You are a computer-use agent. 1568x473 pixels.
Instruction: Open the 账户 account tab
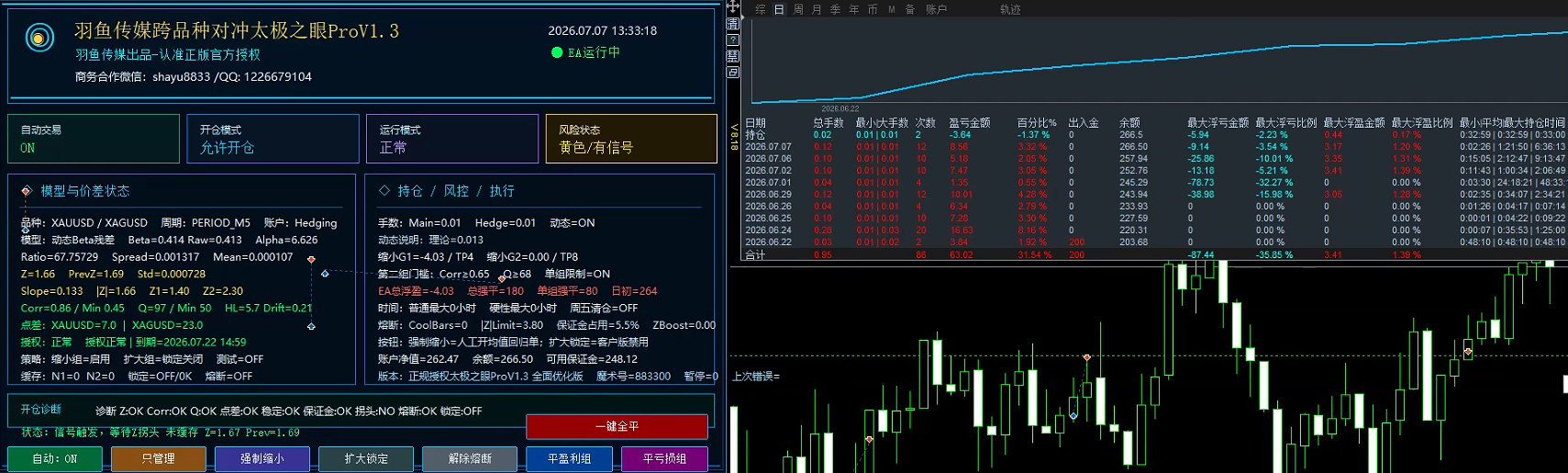point(936,9)
